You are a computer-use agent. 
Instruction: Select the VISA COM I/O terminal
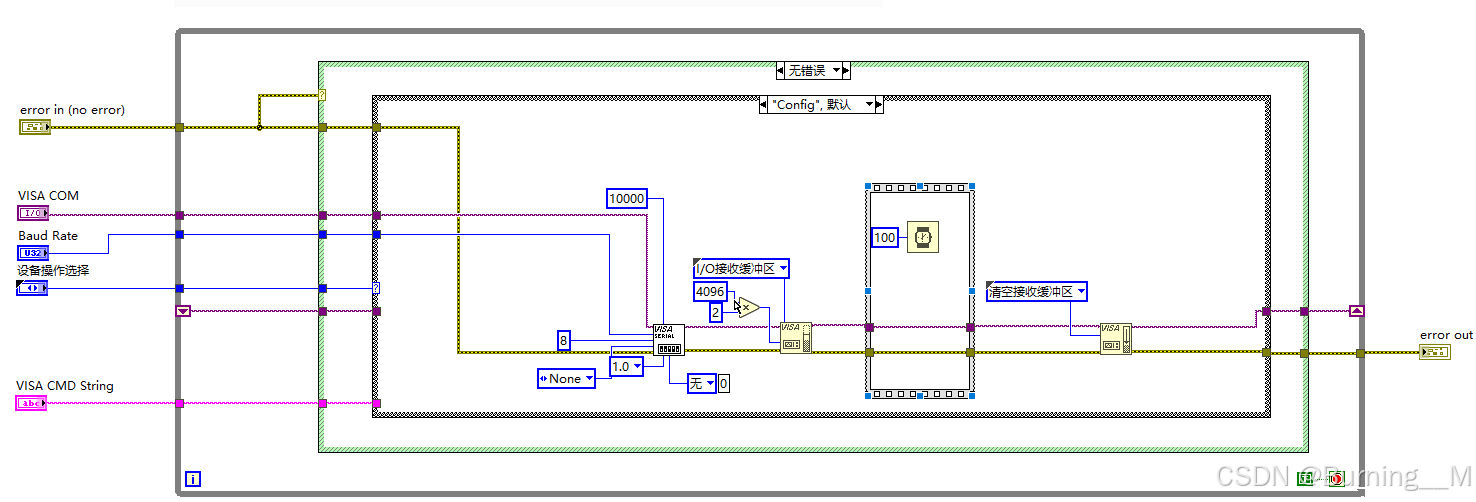click(33, 213)
